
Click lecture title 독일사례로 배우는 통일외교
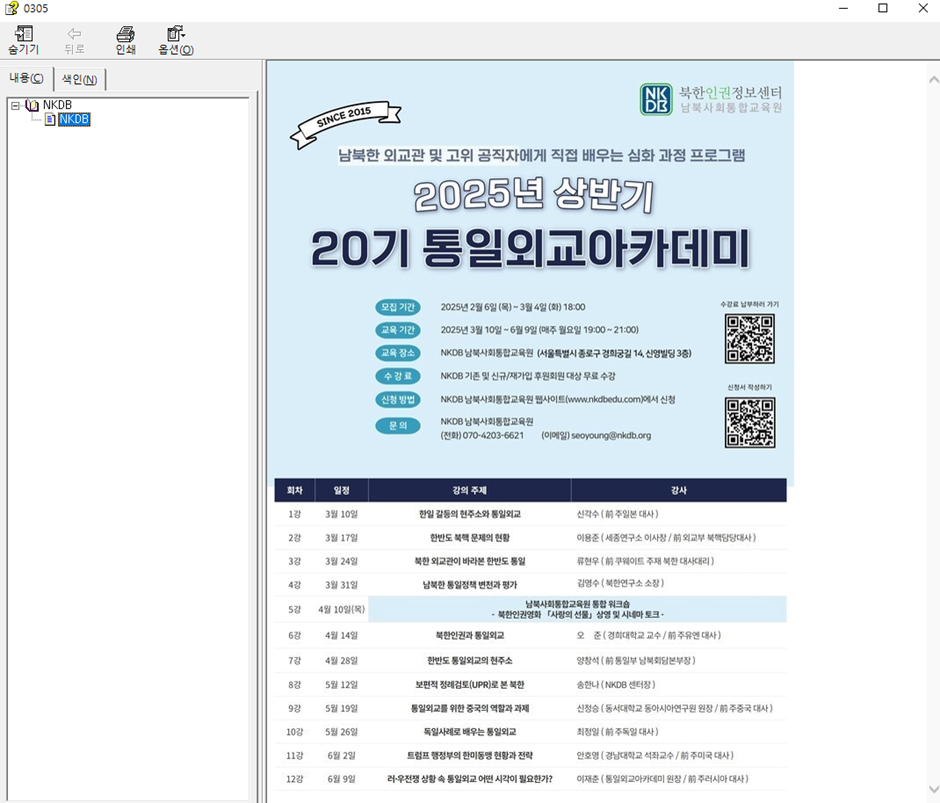[x=469, y=732]
